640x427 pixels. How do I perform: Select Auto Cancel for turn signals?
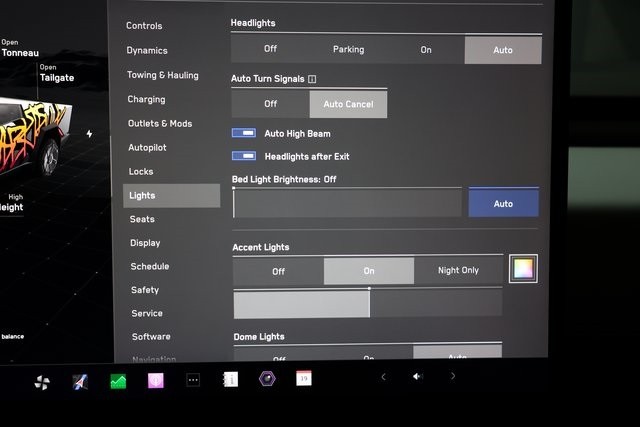coord(348,104)
